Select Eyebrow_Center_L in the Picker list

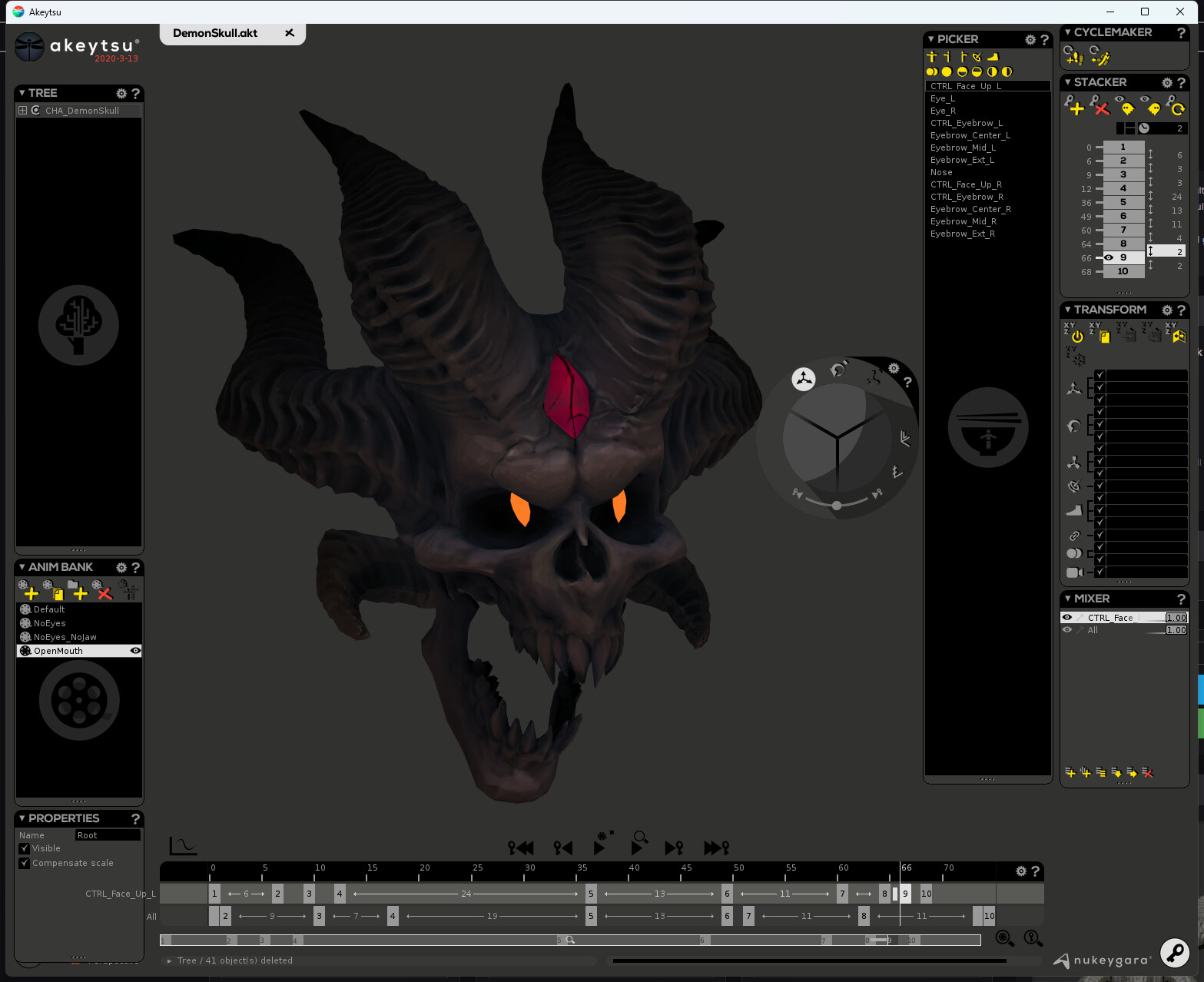970,135
